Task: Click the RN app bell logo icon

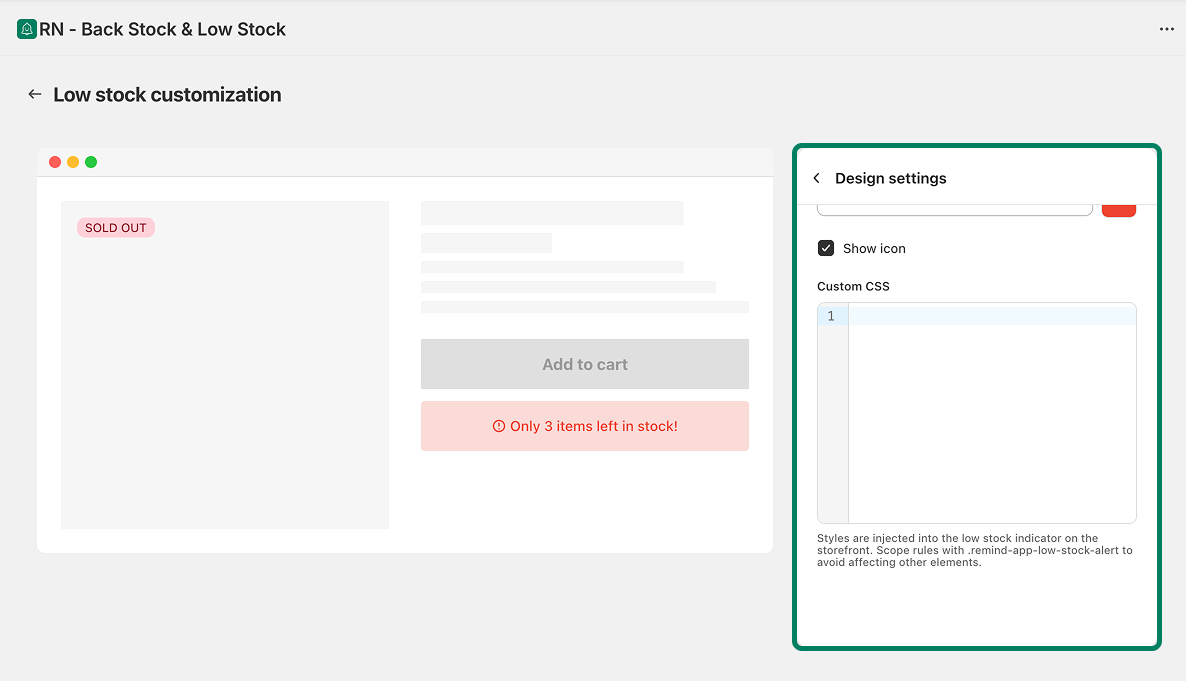Action: 27,29
